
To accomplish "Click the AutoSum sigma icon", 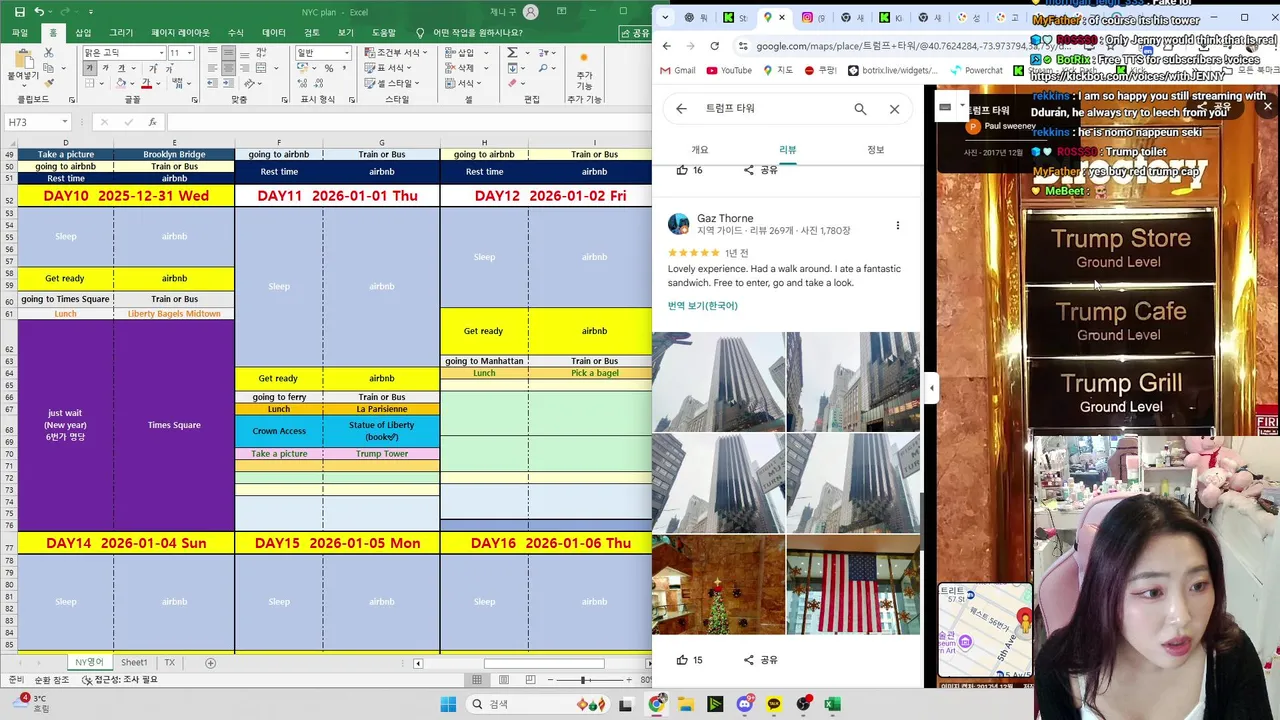I will tap(513, 53).
